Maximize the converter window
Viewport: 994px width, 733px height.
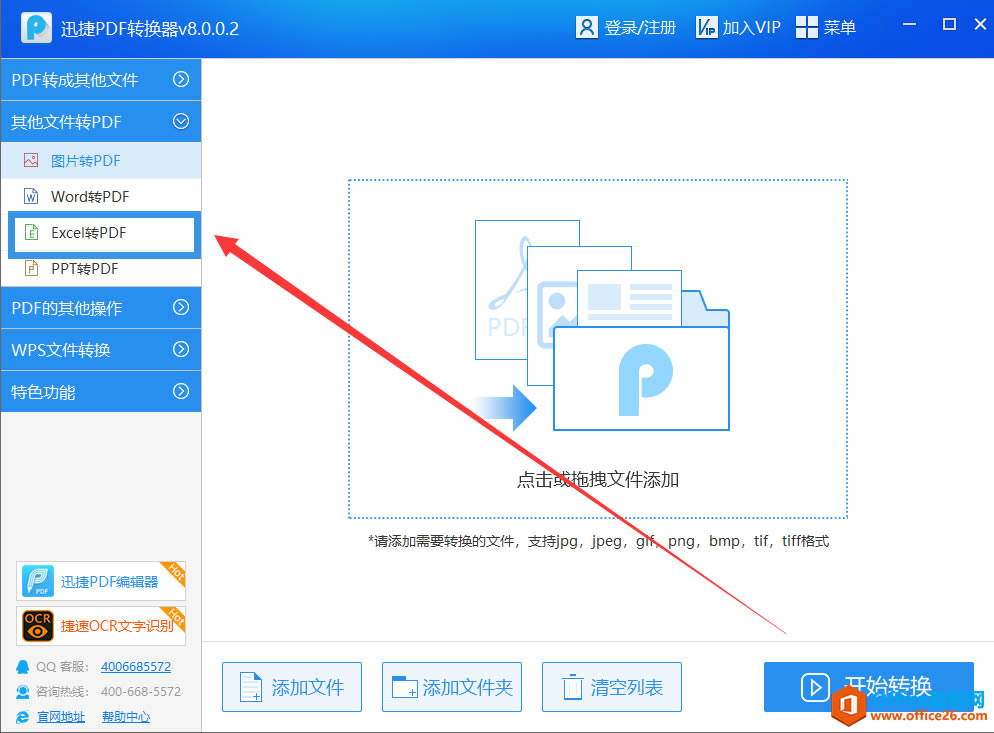(949, 24)
